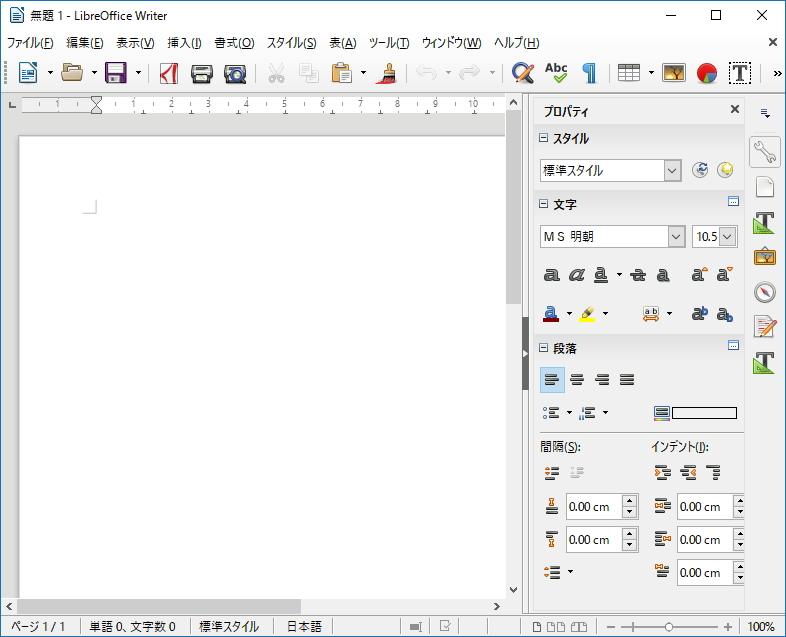This screenshot has height=637, width=786.
Task: Collapse the スタイル section
Action: 543,137
